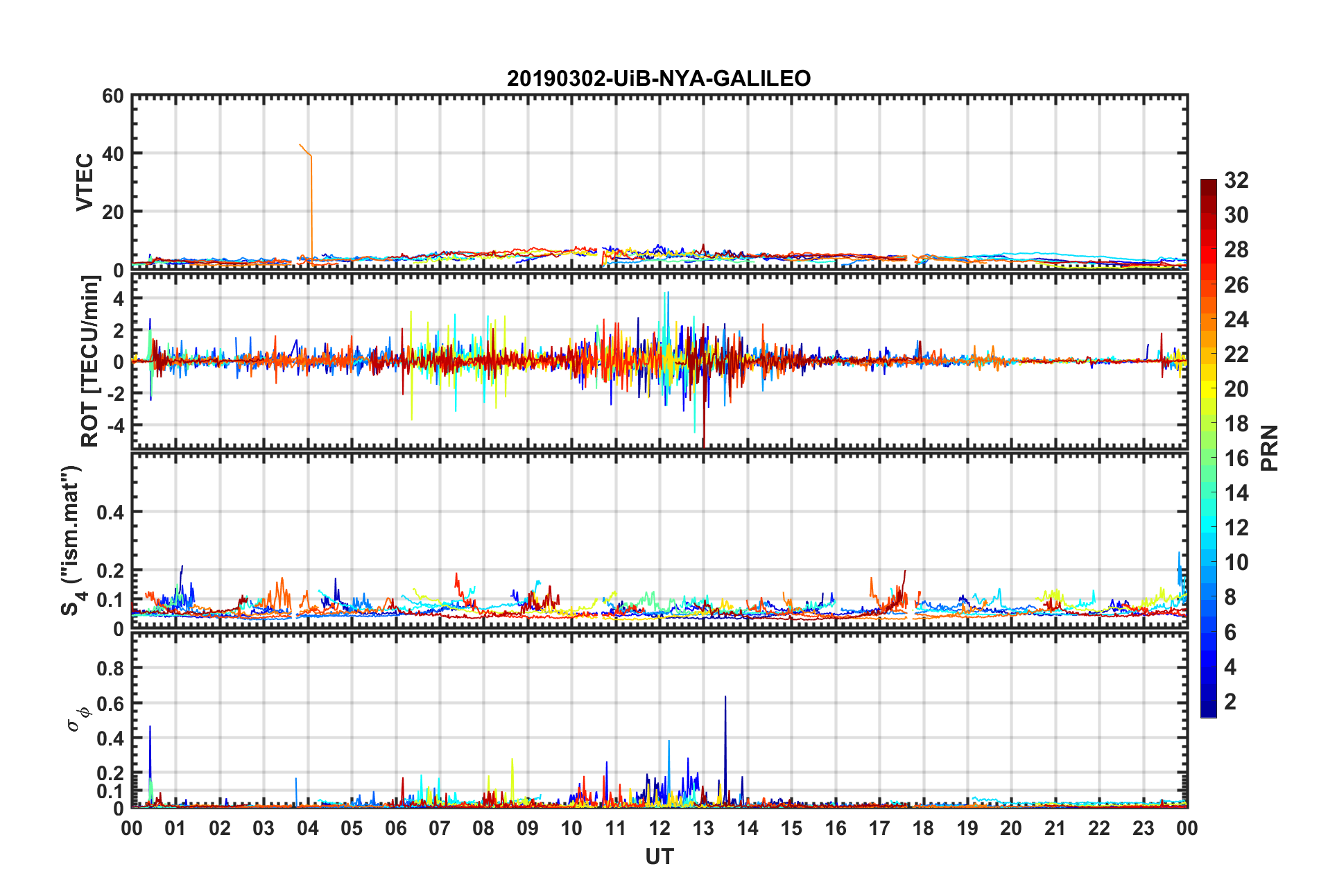Click the S4 ("ism.mat") axis label
1319x896 pixels.
click(71, 540)
